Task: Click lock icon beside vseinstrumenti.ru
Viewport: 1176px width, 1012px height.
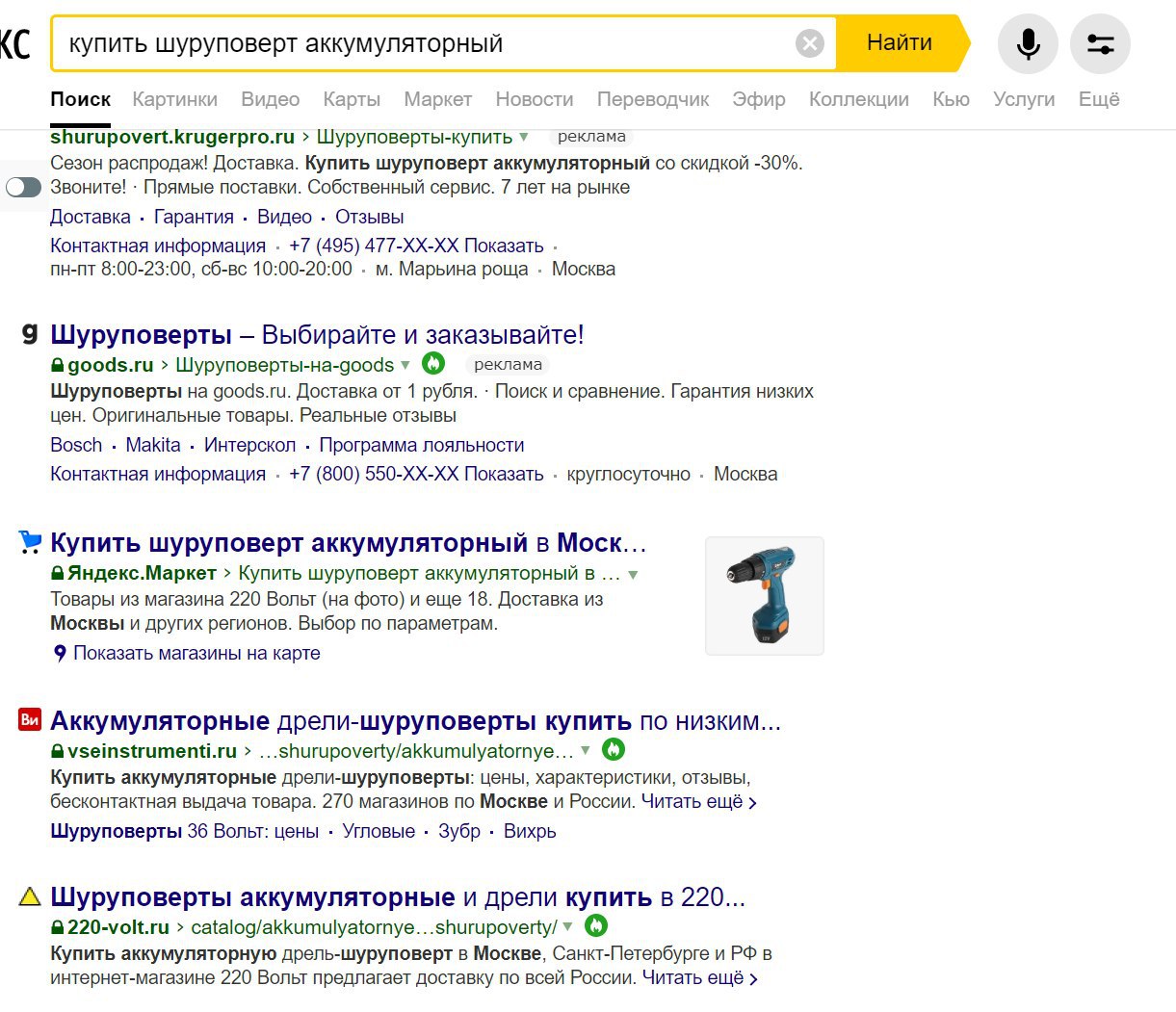Action: (57, 751)
